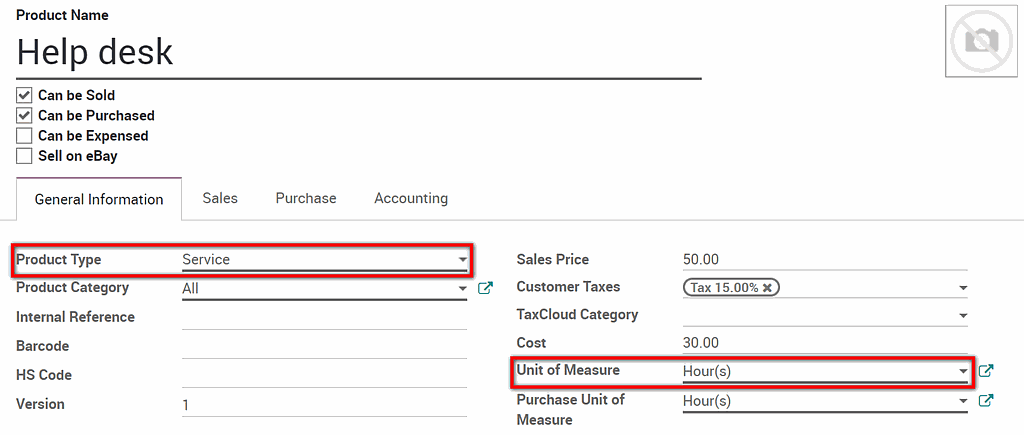This screenshot has height=435, width=1024.
Task: Open the Product Type dropdown
Action: [462, 260]
